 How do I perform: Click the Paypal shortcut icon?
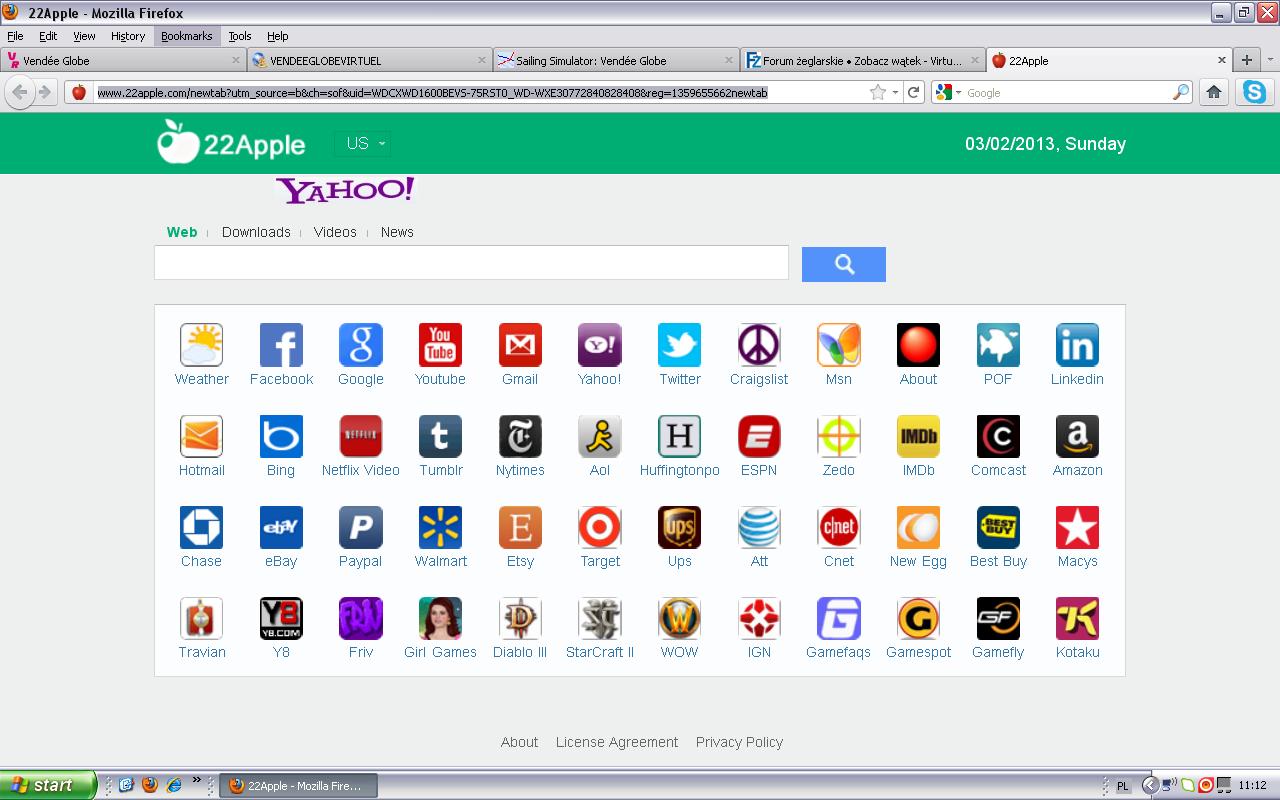coord(360,527)
